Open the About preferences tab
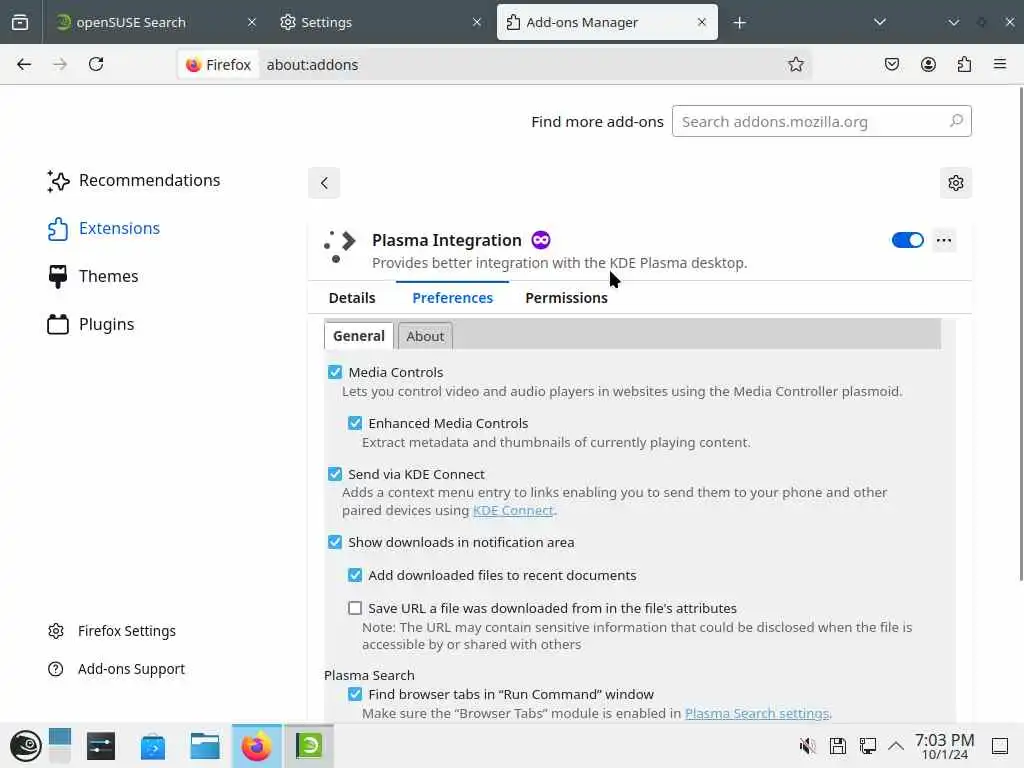This screenshot has width=1024, height=768. [x=425, y=336]
